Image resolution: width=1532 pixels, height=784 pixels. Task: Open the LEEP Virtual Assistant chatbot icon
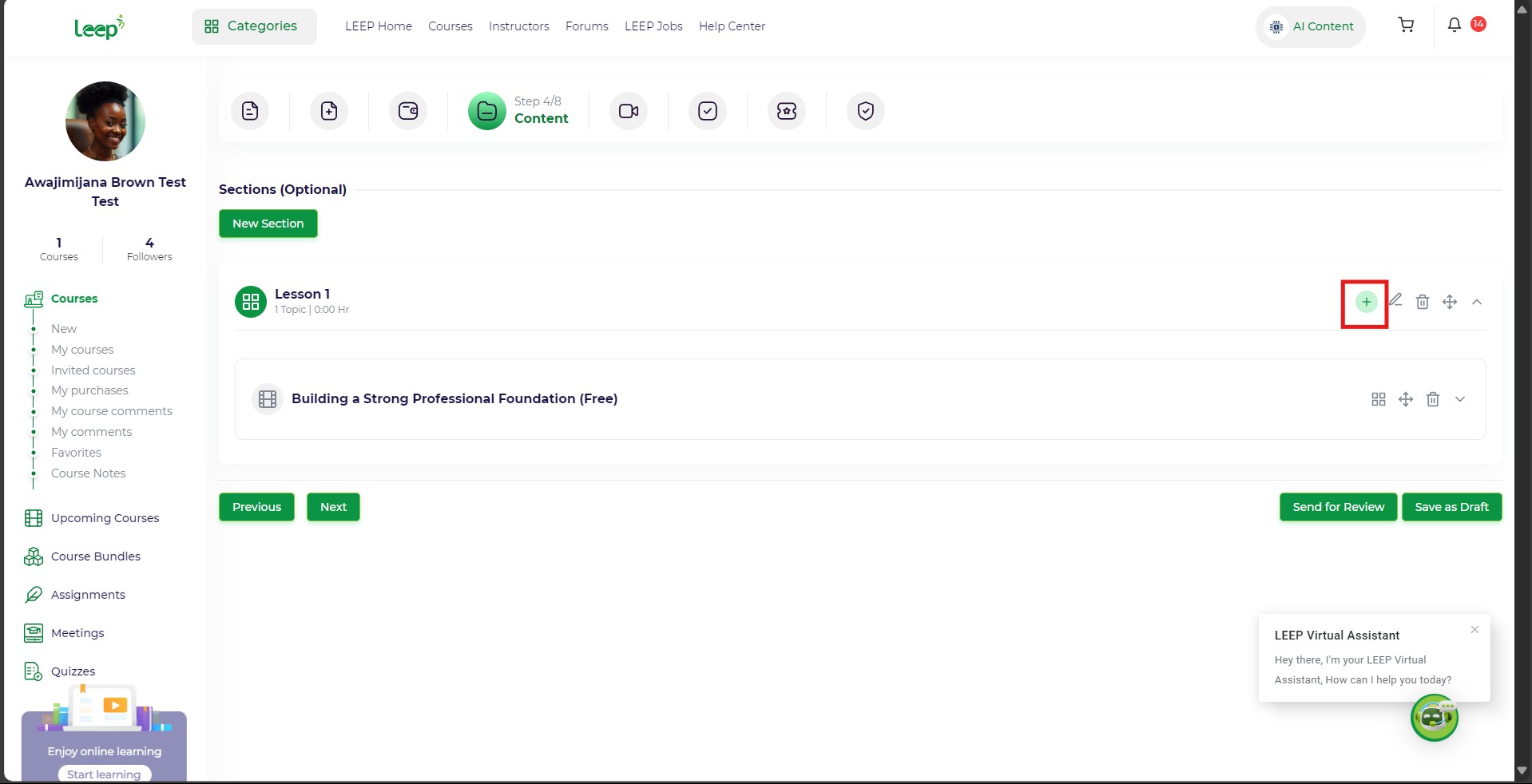click(x=1434, y=718)
